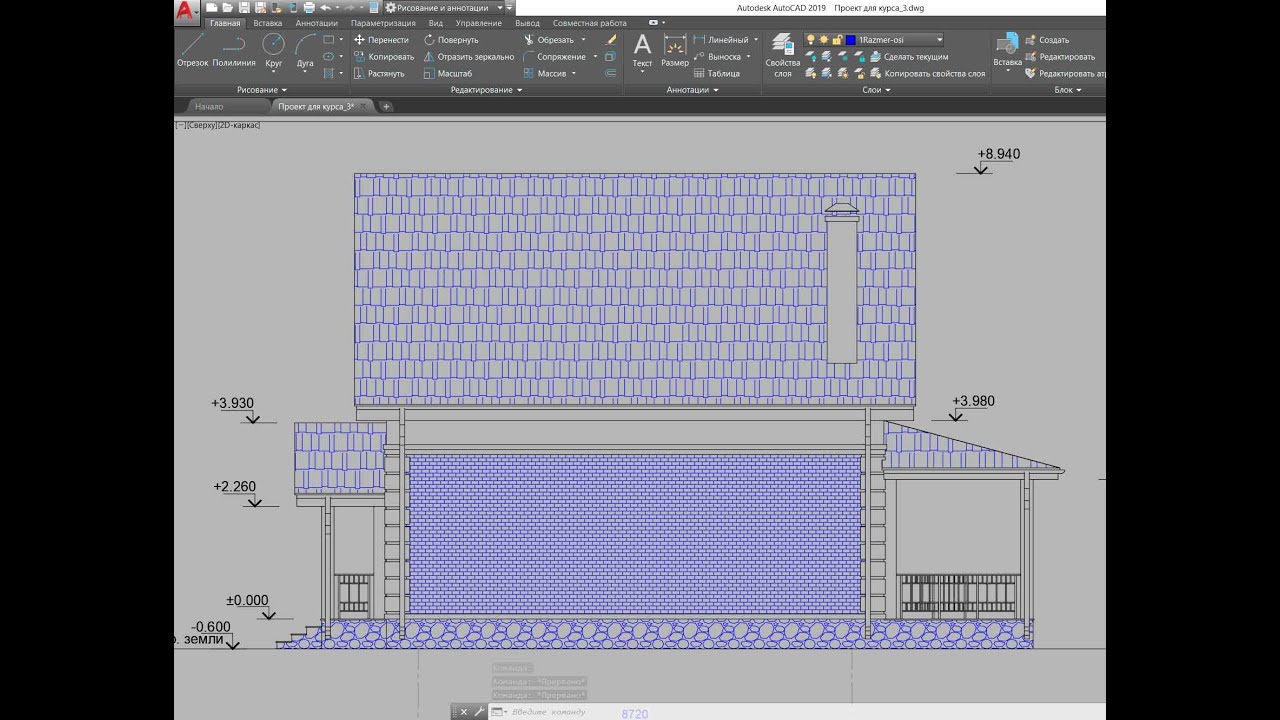The width and height of the screenshot is (1280, 720).
Task: Toggle layer lock padlock icon in layer dropdown
Action: [x=837, y=40]
